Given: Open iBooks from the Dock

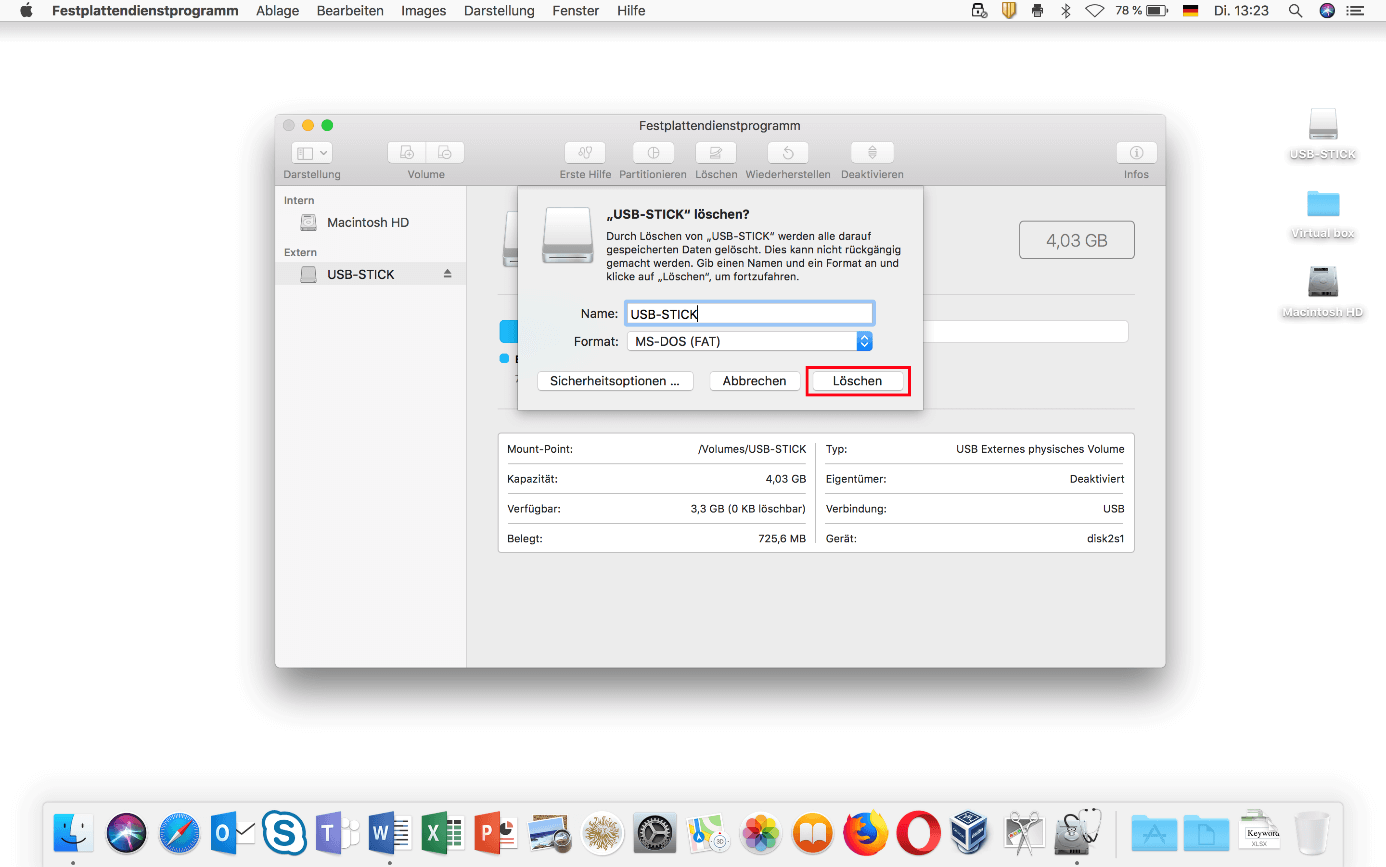Looking at the screenshot, I should [x=813, y=831].
